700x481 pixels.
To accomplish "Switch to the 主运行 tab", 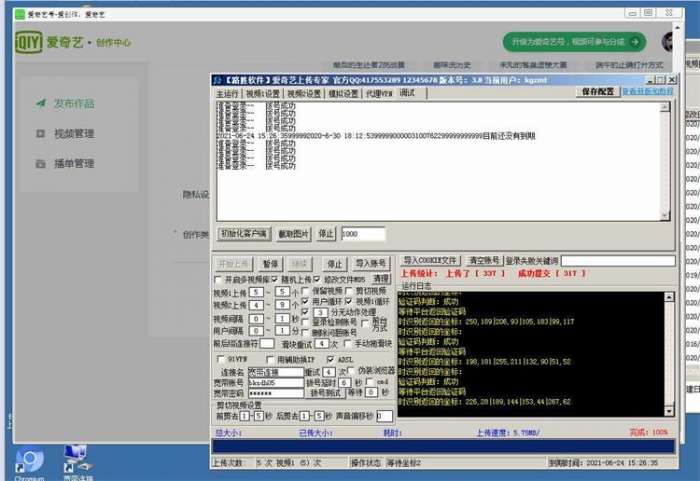I will coord(228,94).
